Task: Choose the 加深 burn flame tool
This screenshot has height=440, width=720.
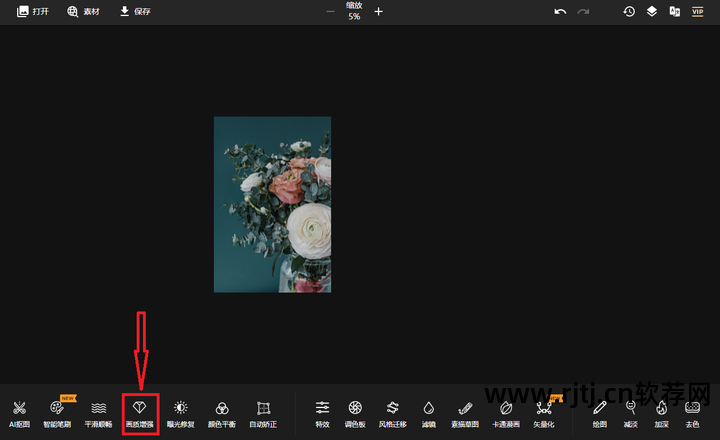Action: tap(661, 413)
